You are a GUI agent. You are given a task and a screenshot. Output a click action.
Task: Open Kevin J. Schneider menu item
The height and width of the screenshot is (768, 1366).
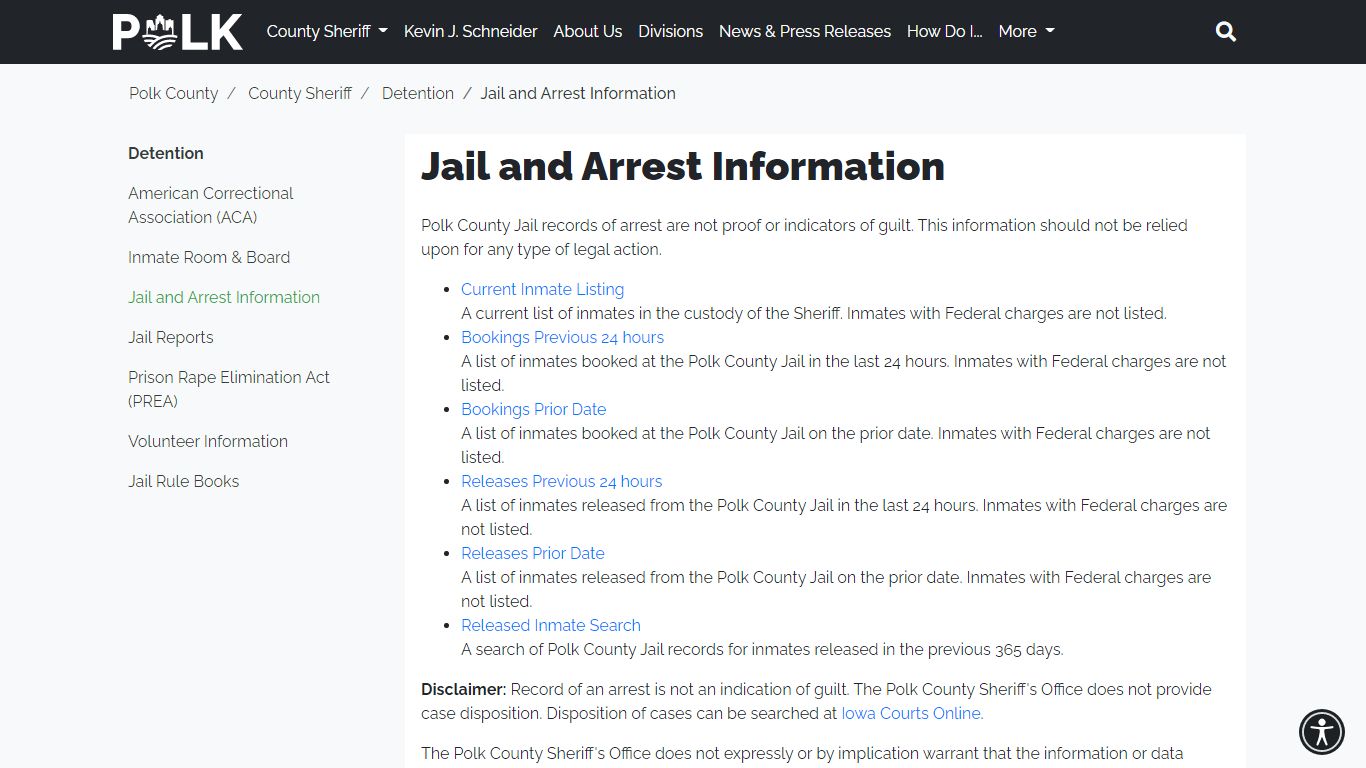coord(471,31)
